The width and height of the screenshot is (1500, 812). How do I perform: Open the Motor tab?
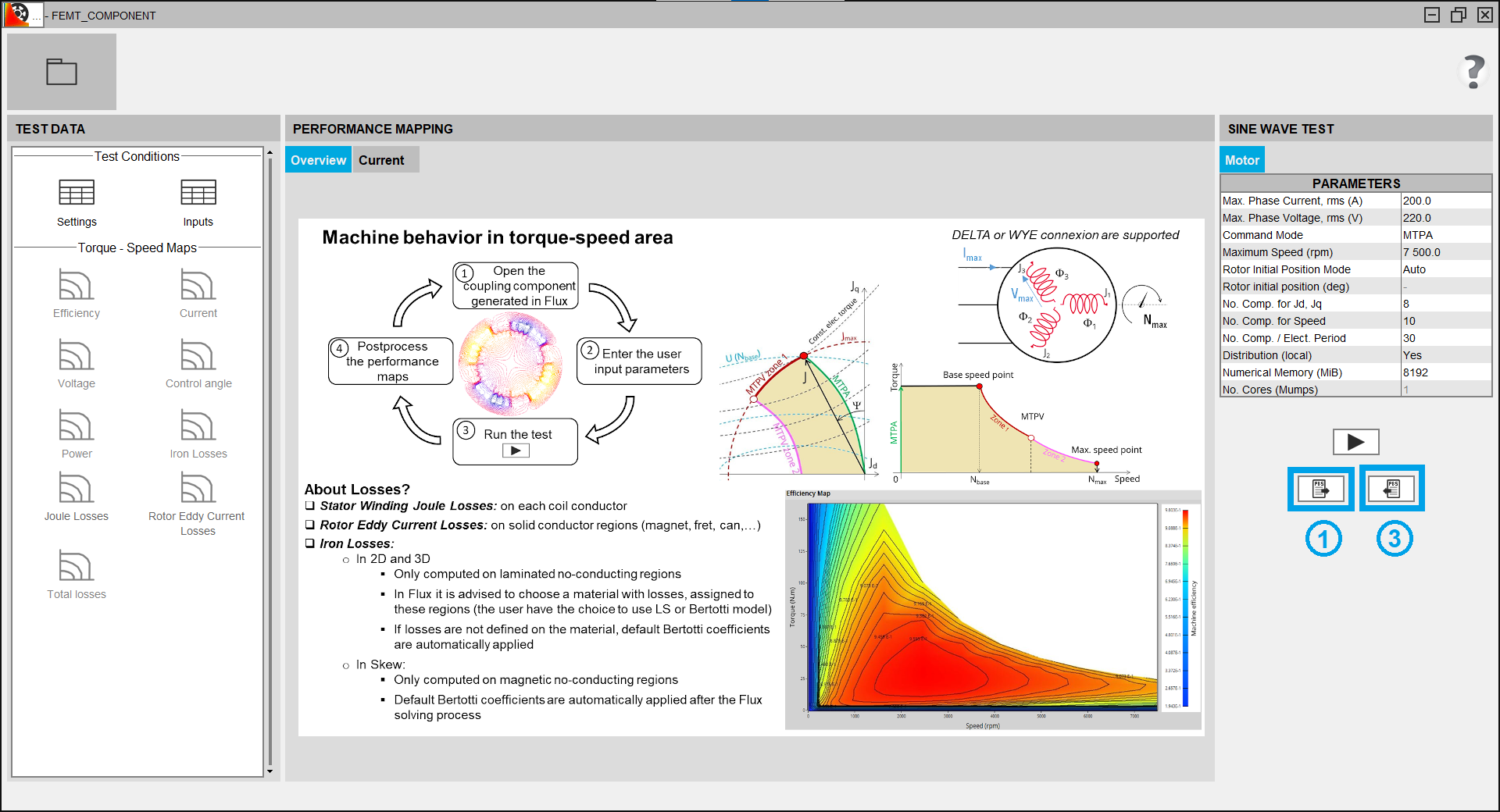pyautogui.click(x=1241, y=160)
